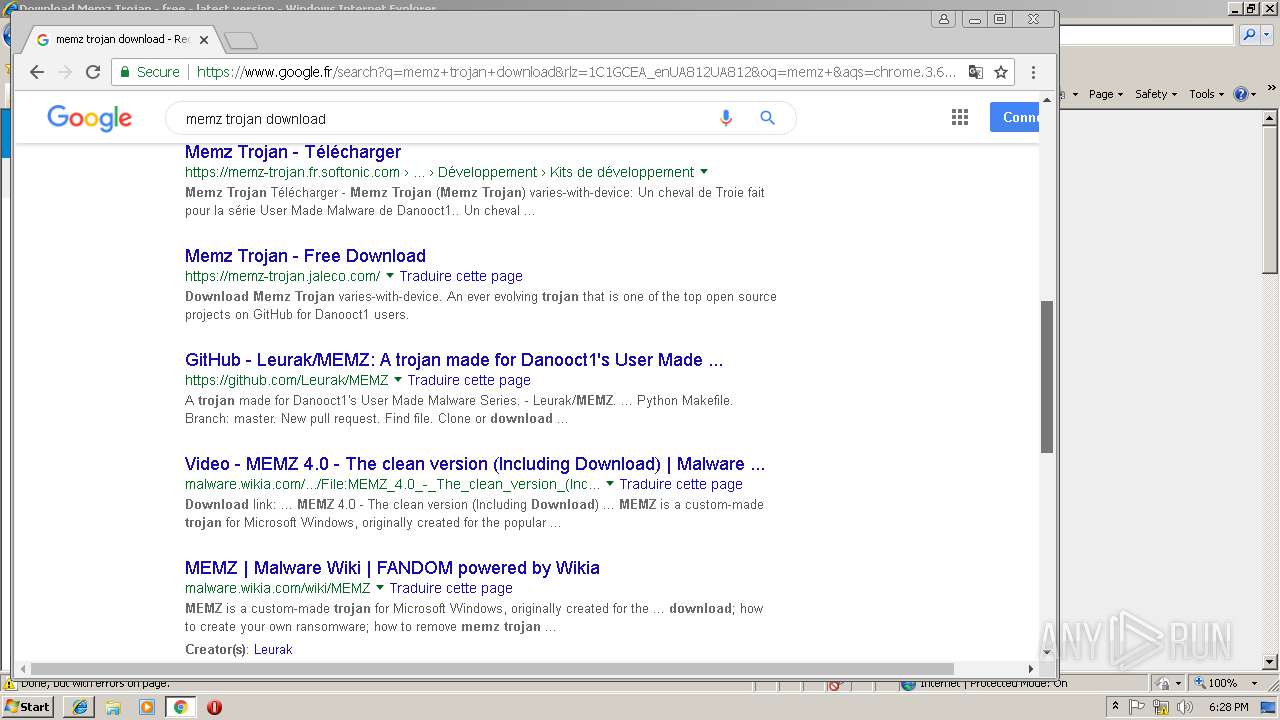The height and width of the screenshot is (720, 1280).
Task: Translate the Malware Wiki result page
Action: pyautogui.click(x=451, y=588)
